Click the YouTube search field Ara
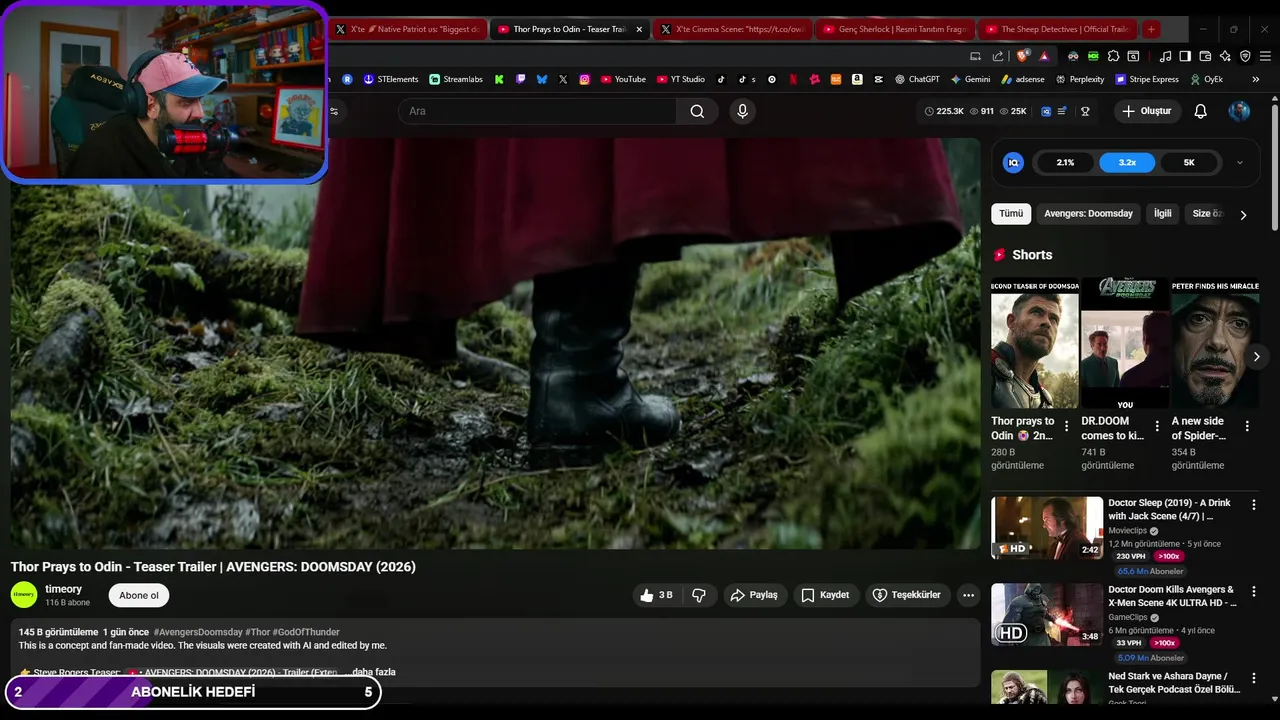This screenshot has height=720, width=1280. tap(537, 111)
